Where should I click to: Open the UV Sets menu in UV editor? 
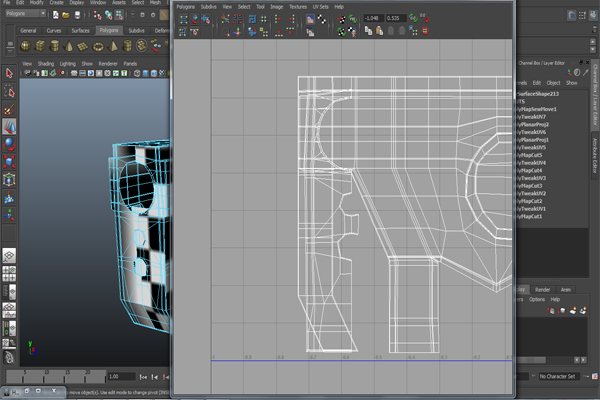tap(321, 7)
